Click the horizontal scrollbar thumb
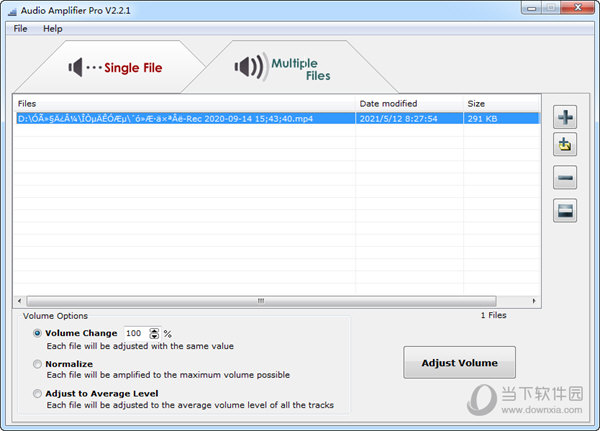Viewport: 600px width, 431px height. pyautogui.click(x=261, y=301)
